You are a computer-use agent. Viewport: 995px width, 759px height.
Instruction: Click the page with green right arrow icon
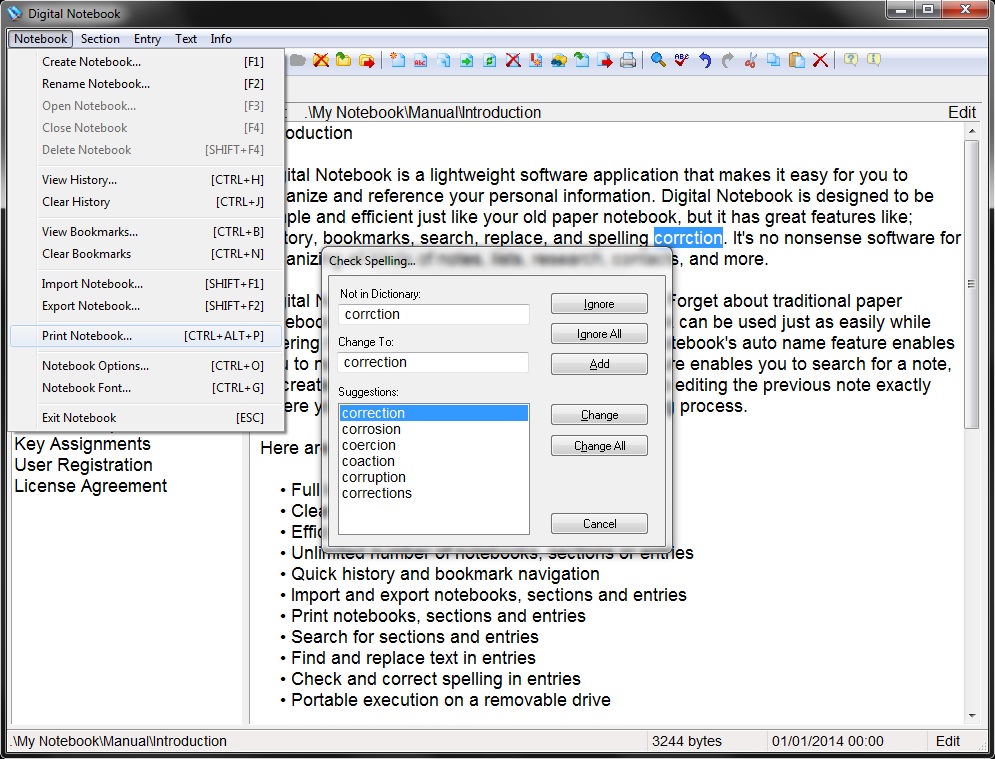point(466,60)
